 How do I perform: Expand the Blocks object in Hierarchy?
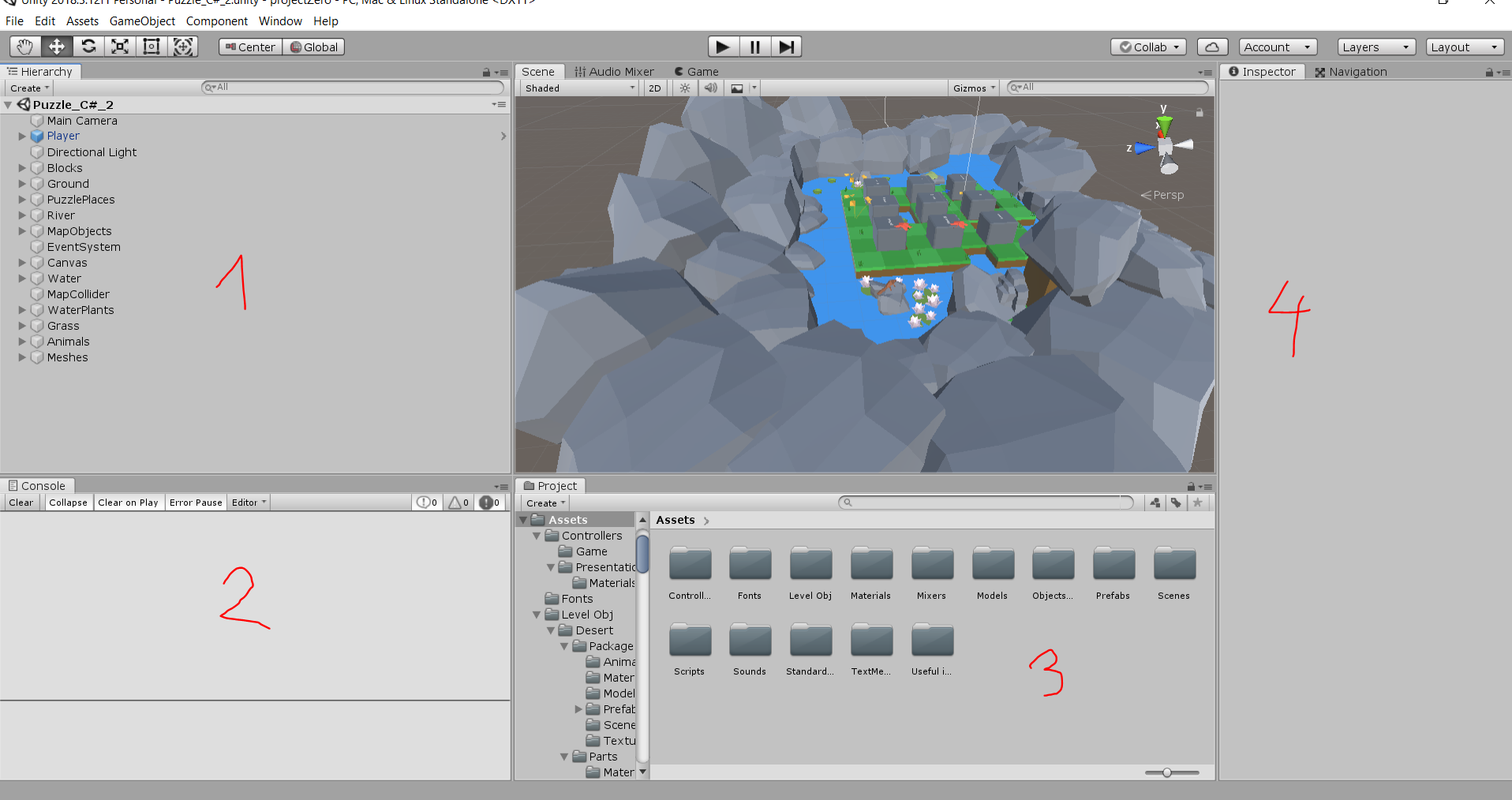(x=22, y=168)
